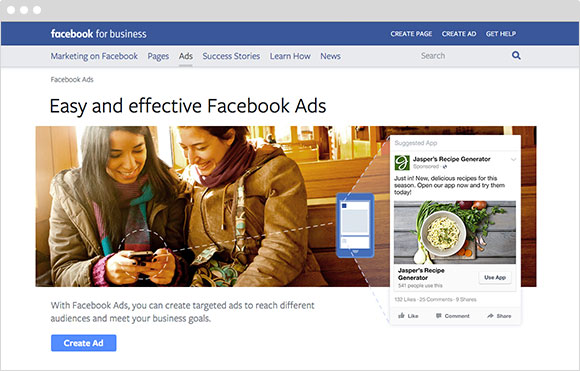Click the likes, comments, shares count line
Viewport: 580px width, 371px height.
tap(435, 299)
